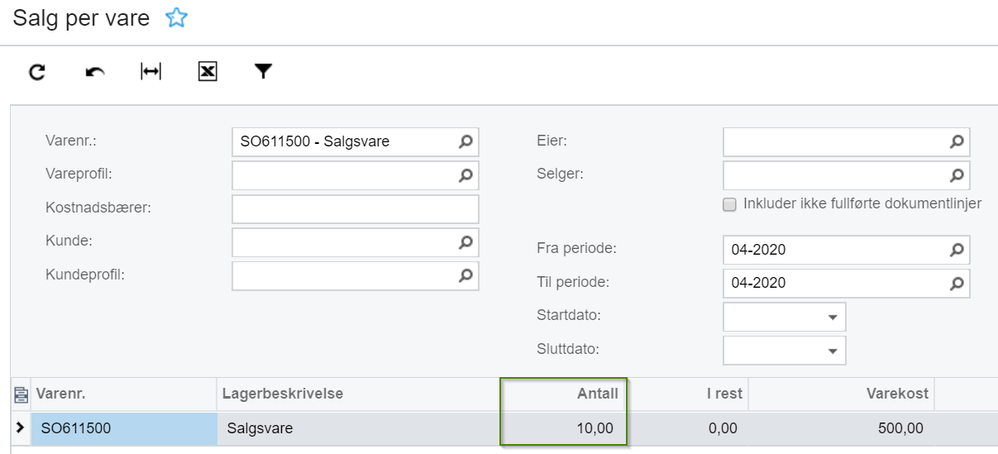Open Fra periode lookup magnifier
Viewport: 998px width, 454px height.
[x=957, y=250]
